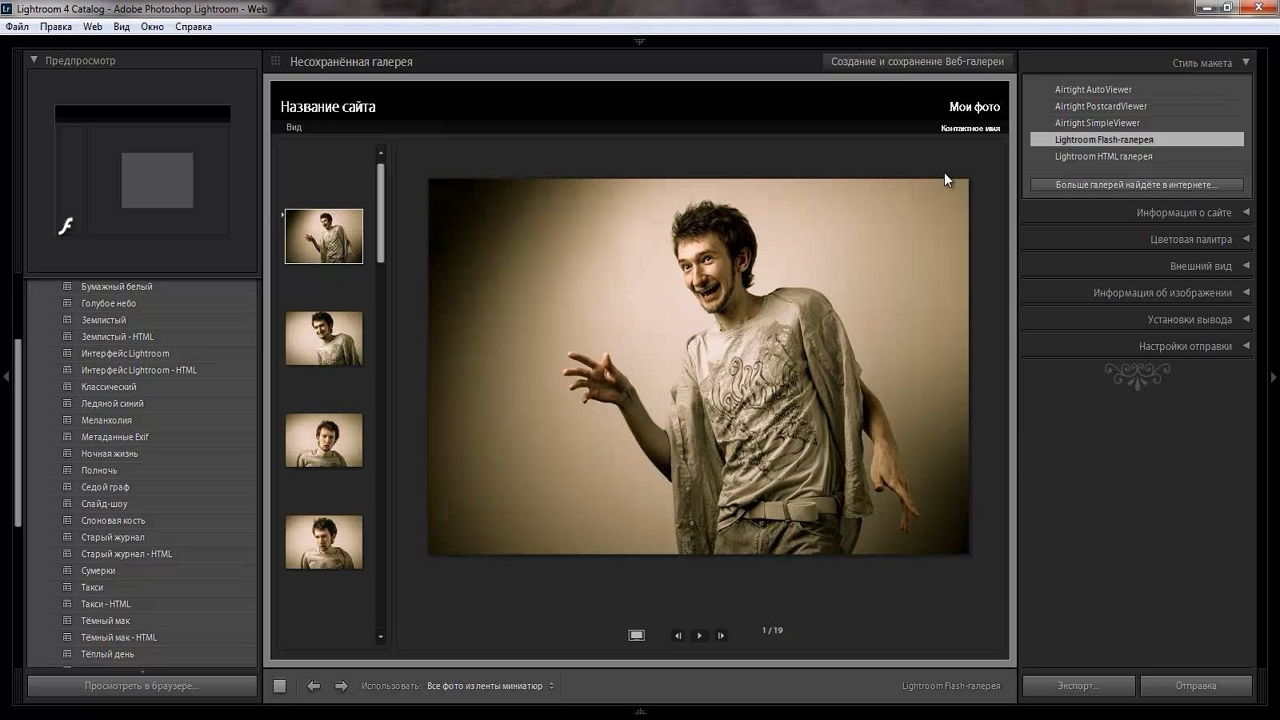This screenshot has height=720, width=1280.
Task: Open the Файл menu
Action: click(17, 27)
